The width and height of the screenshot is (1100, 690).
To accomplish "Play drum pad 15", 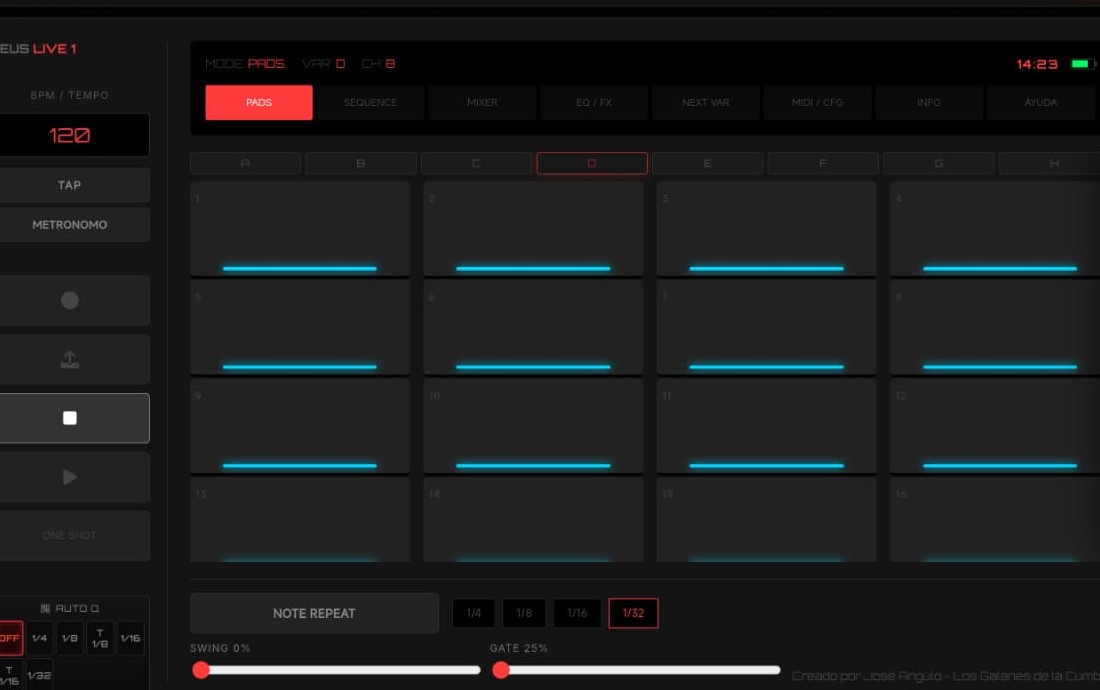I will (x=766, y=520).
